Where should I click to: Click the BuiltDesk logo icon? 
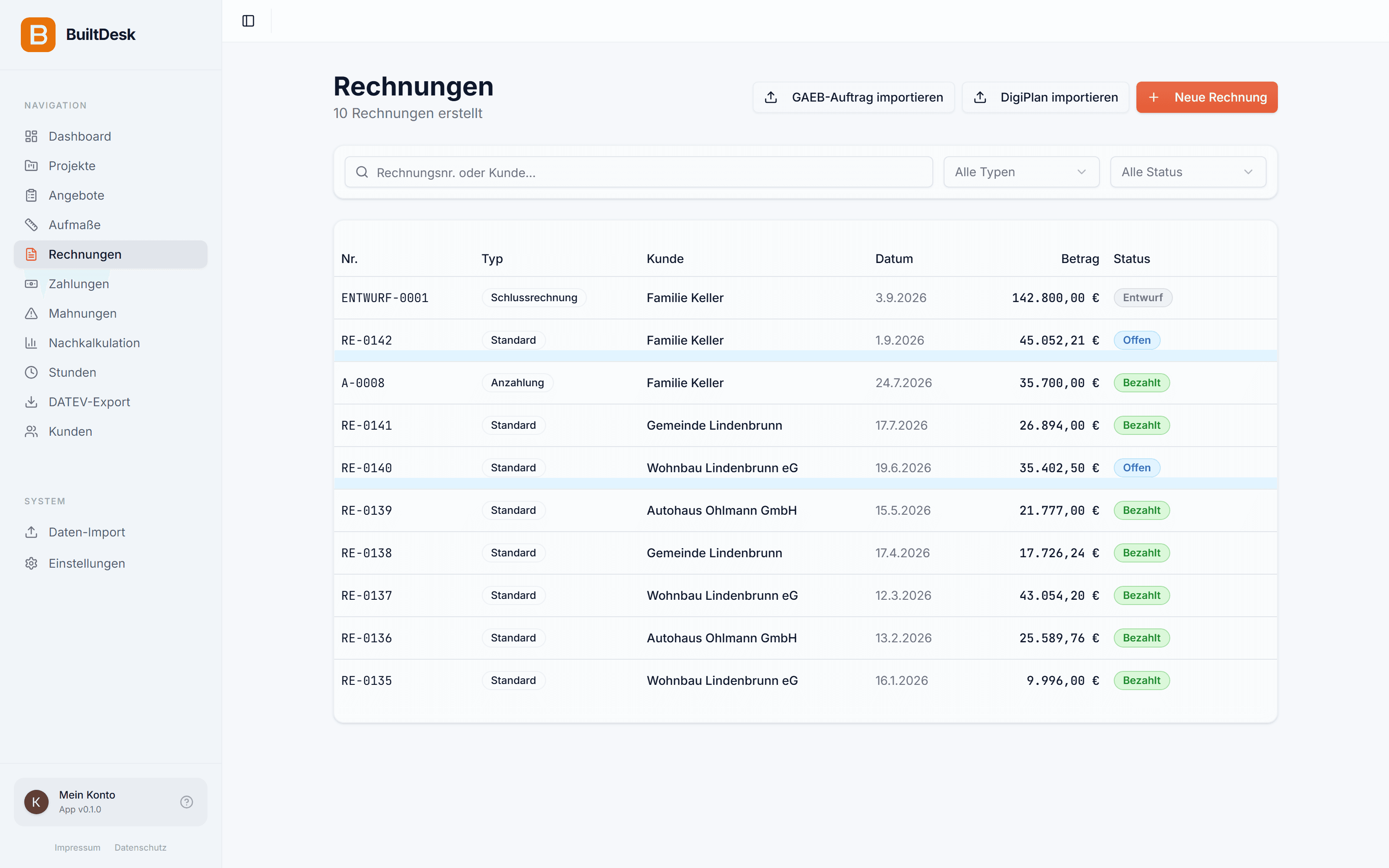click(x=38, y=34)
